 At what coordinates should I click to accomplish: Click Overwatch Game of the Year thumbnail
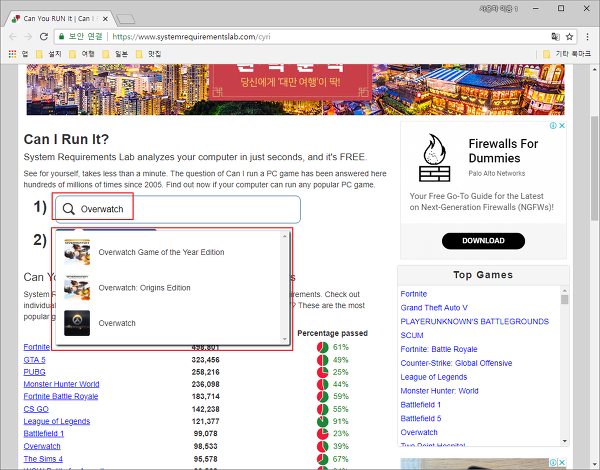click(x=77, y=252)
